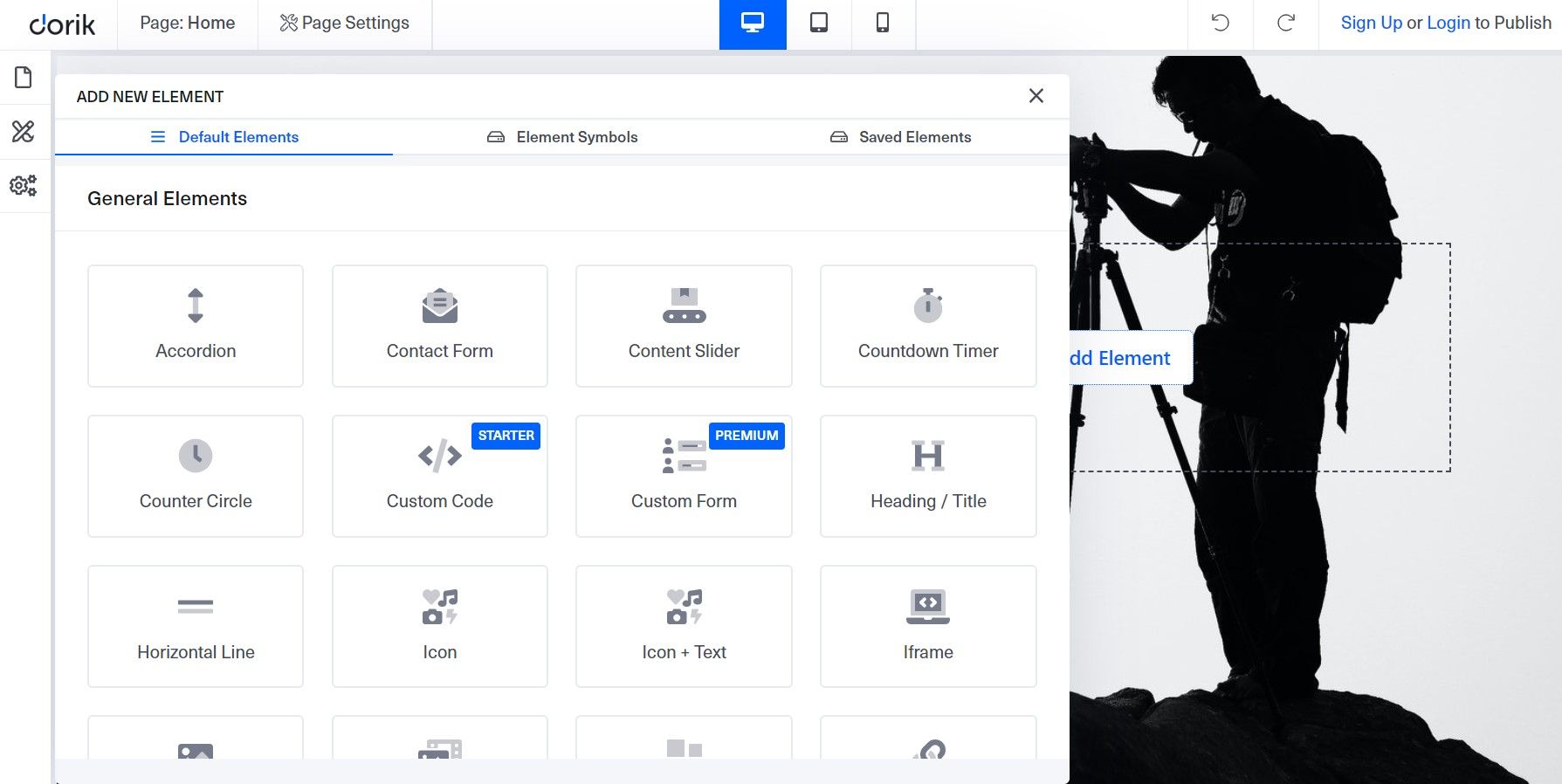Screen dimensions: 1562x784
Task: Add a Countdown Timer element
Action: pyautogui.click(x=928, y=326)
